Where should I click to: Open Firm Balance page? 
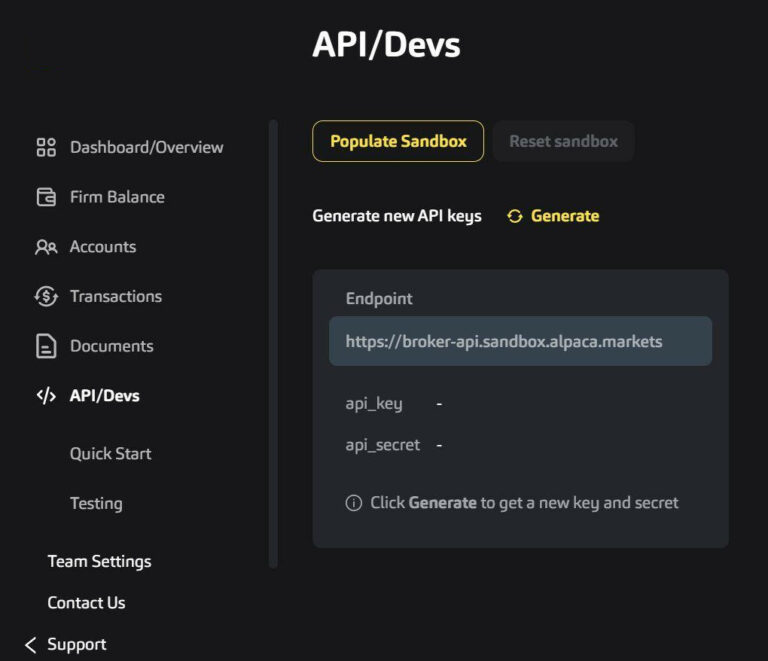117,197
